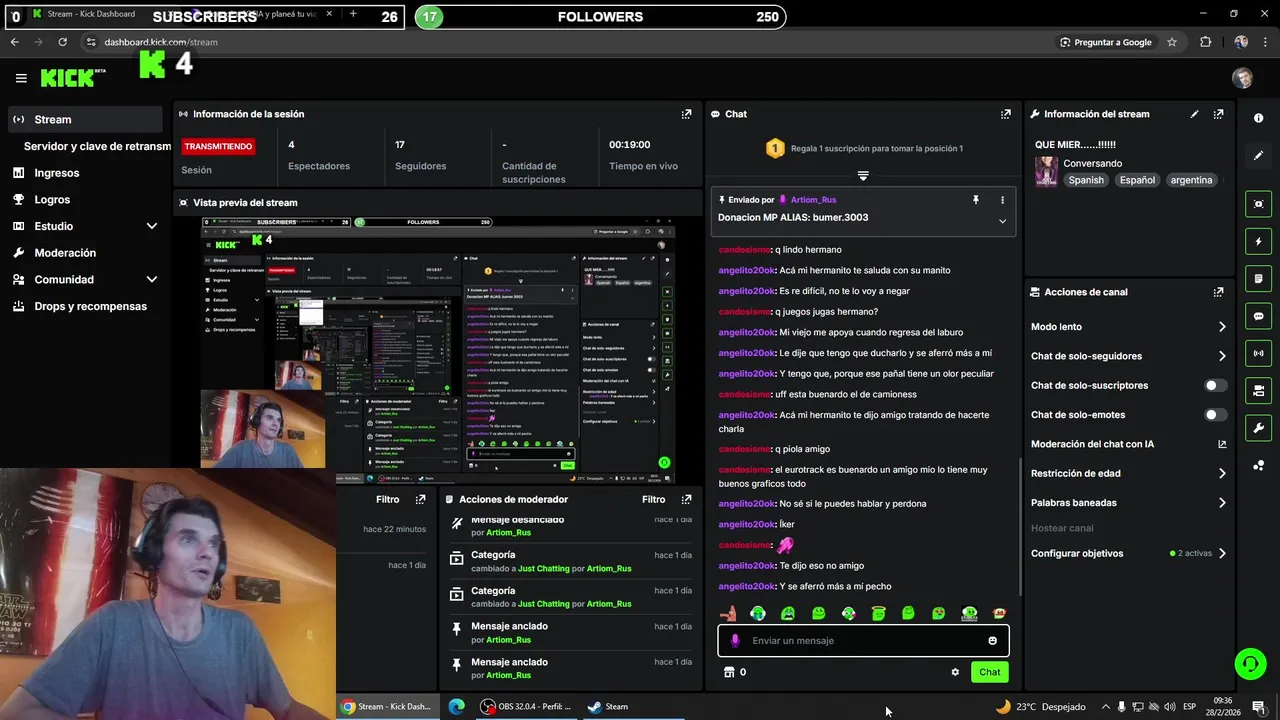
Task: Open the hamburger menu next to Kick logo
Action: 21,78
